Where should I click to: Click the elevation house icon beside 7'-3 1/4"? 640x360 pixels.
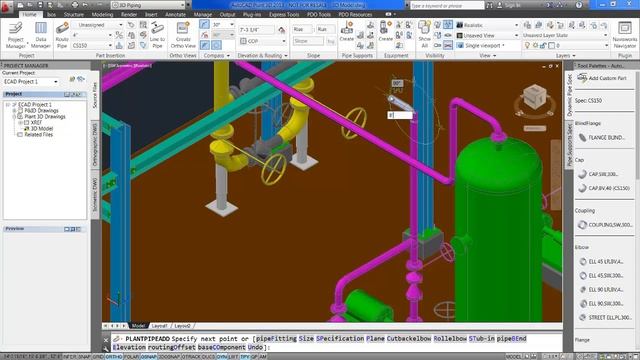(282, 30)
